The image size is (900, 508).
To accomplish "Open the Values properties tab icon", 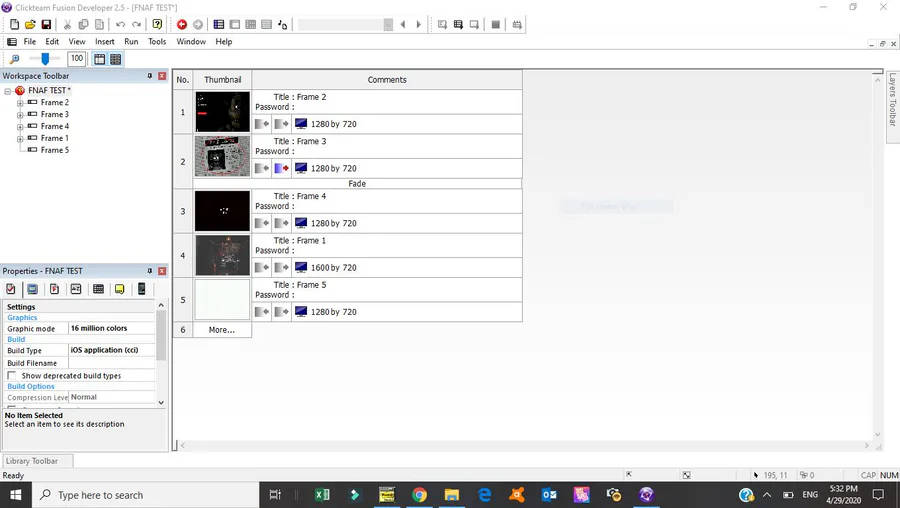I will click(x=76, y=289).
